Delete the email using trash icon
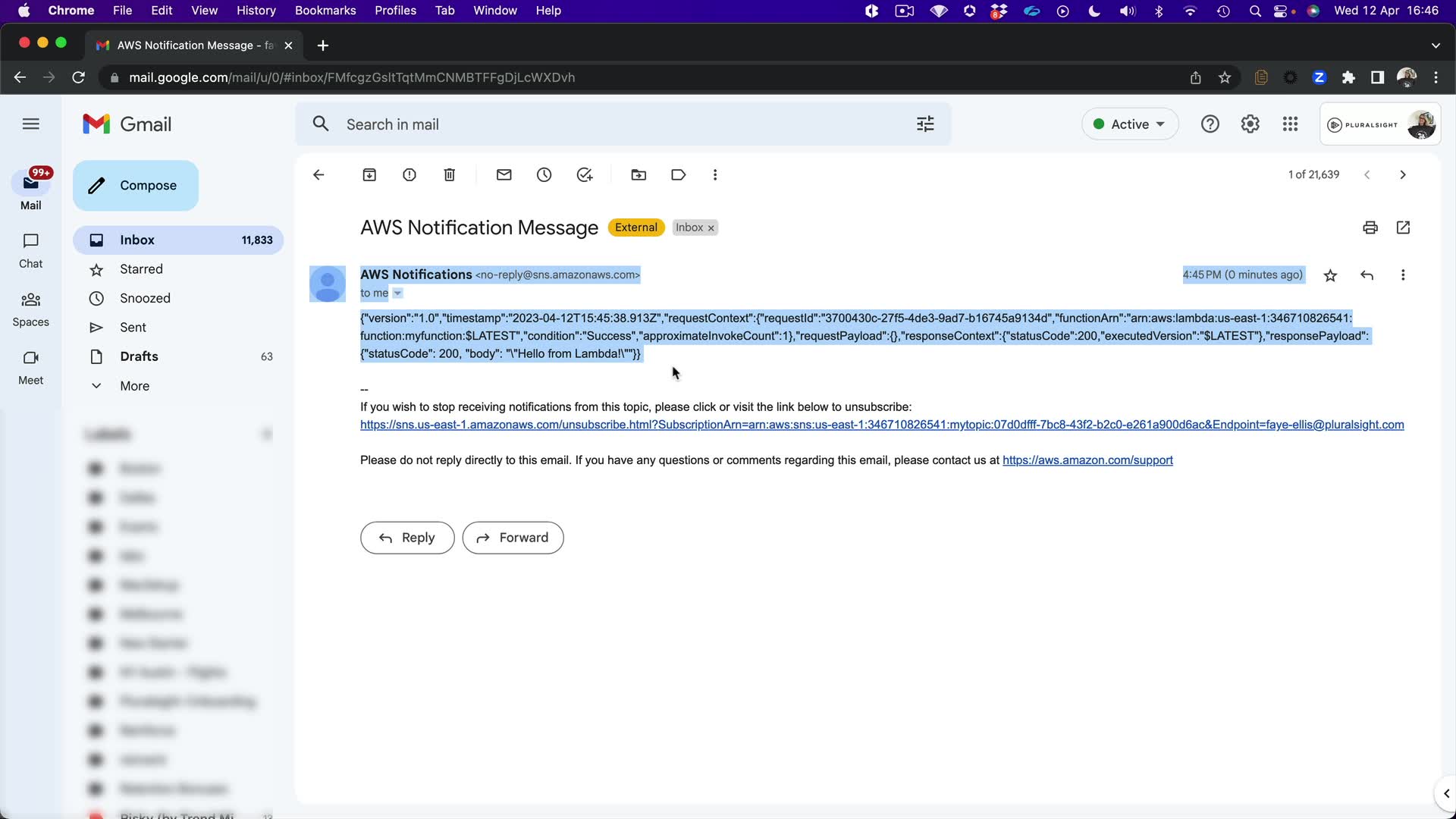1456x819 pixels. coord(449,175)
